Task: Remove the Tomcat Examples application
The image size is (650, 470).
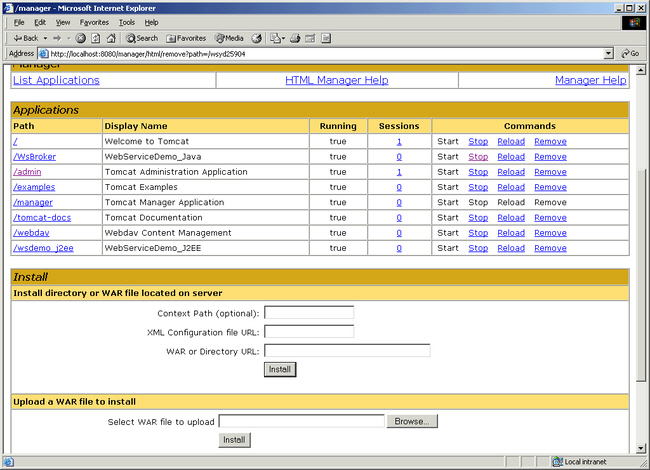Action: [x=550, y=187]
